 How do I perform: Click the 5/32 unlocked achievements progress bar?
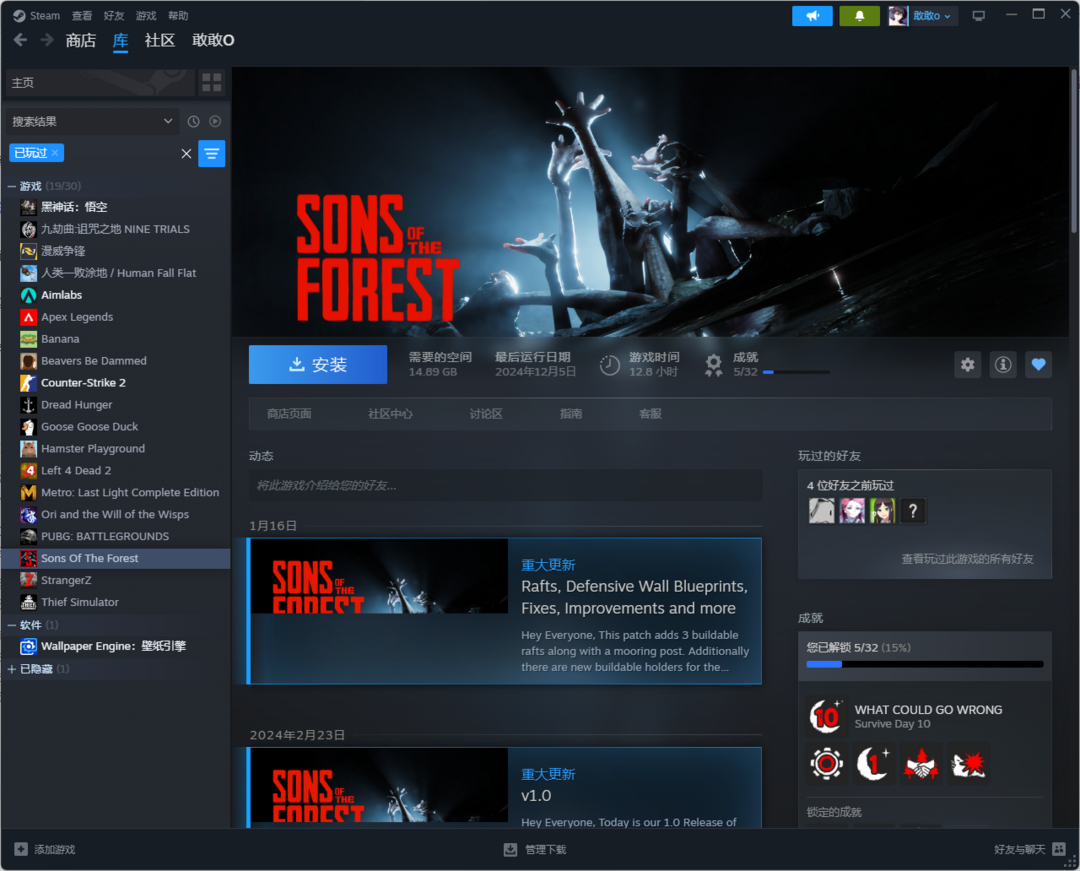click(925, 664)
